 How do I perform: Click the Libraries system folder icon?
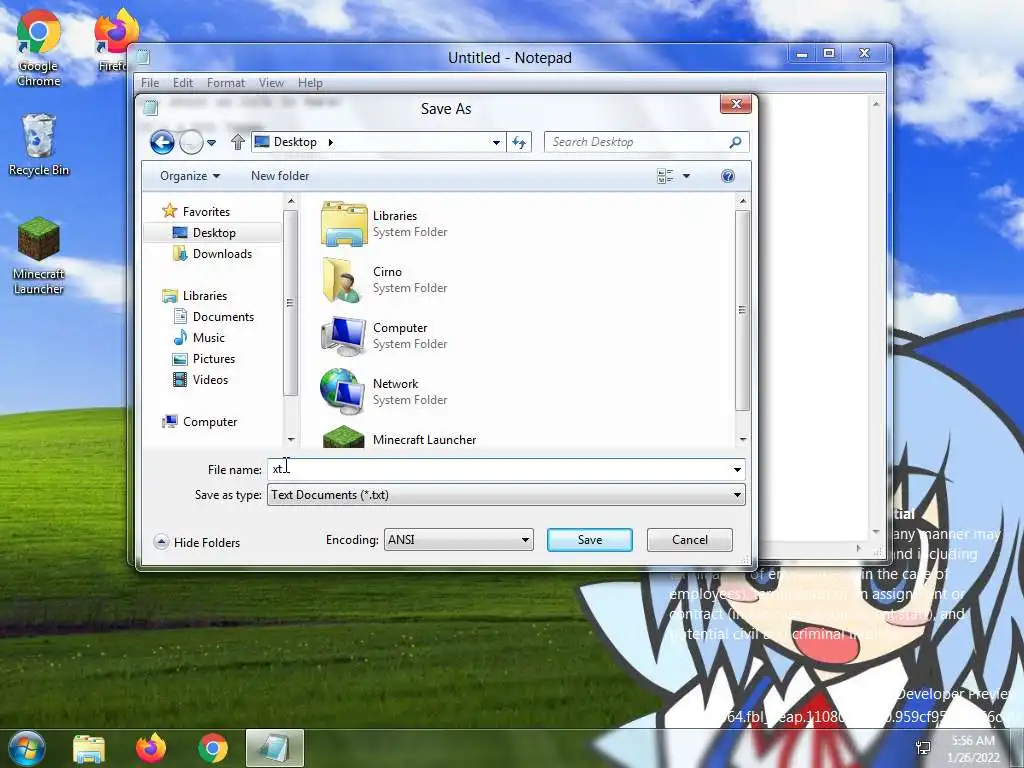click(344, 223)
